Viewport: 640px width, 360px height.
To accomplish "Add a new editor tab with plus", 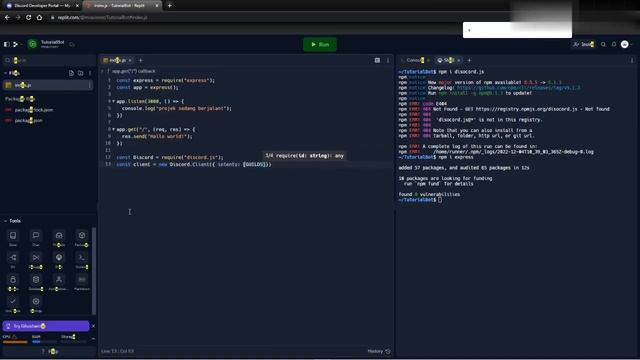I will (140, 60).
